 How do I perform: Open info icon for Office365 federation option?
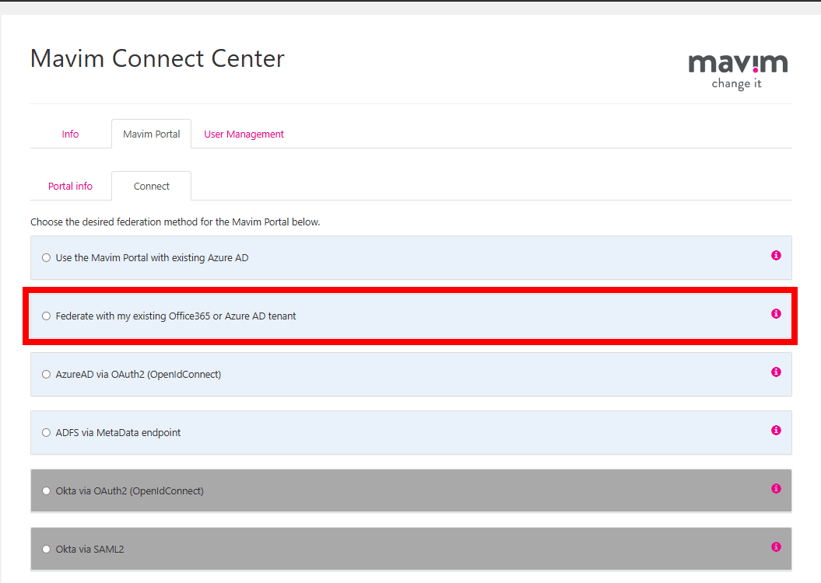tap(776, 313)
